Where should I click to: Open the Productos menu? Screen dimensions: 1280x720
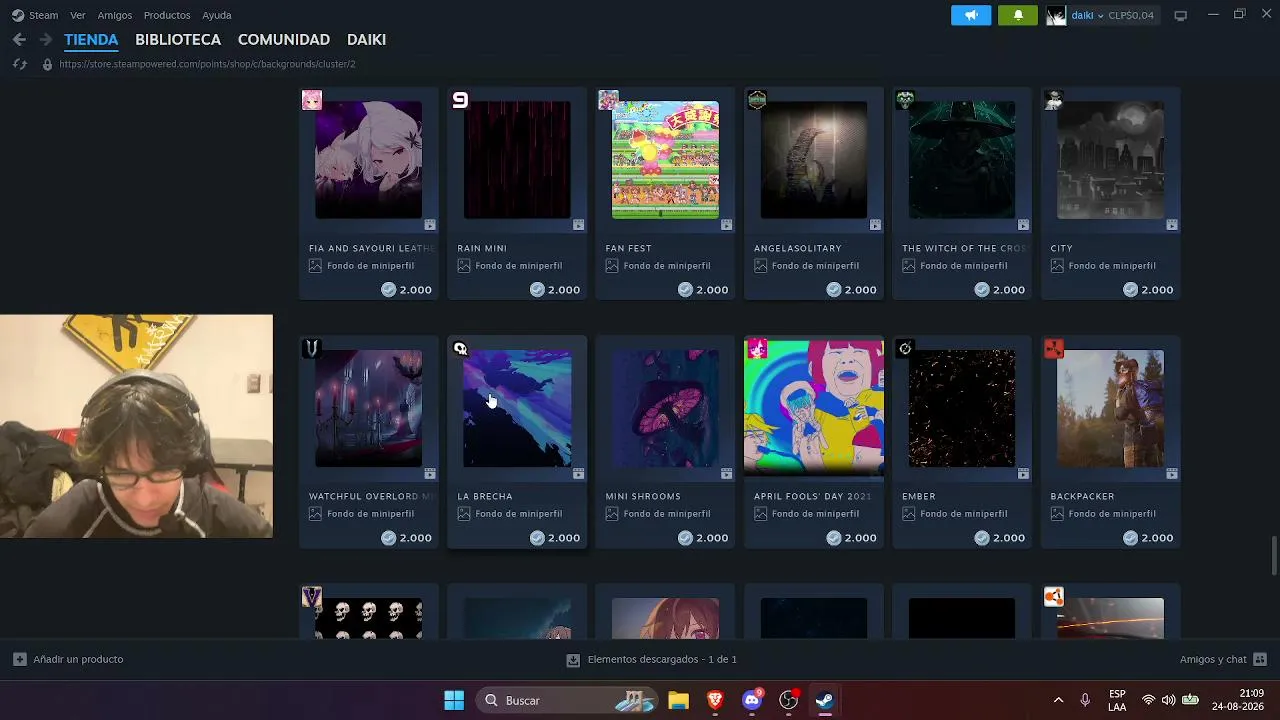coord(167,15)
